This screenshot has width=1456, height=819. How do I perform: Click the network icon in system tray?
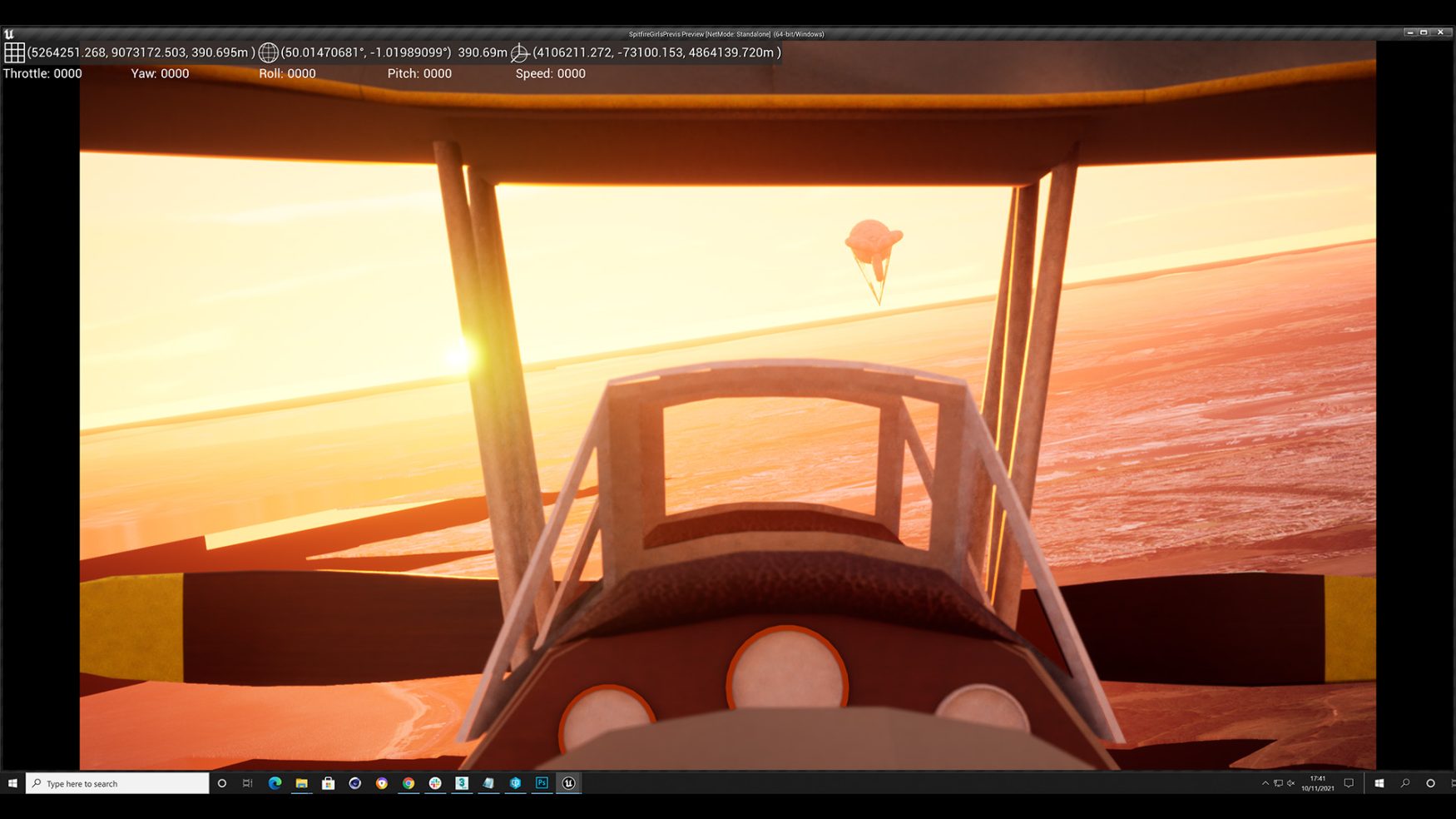tap(1278, 783)
